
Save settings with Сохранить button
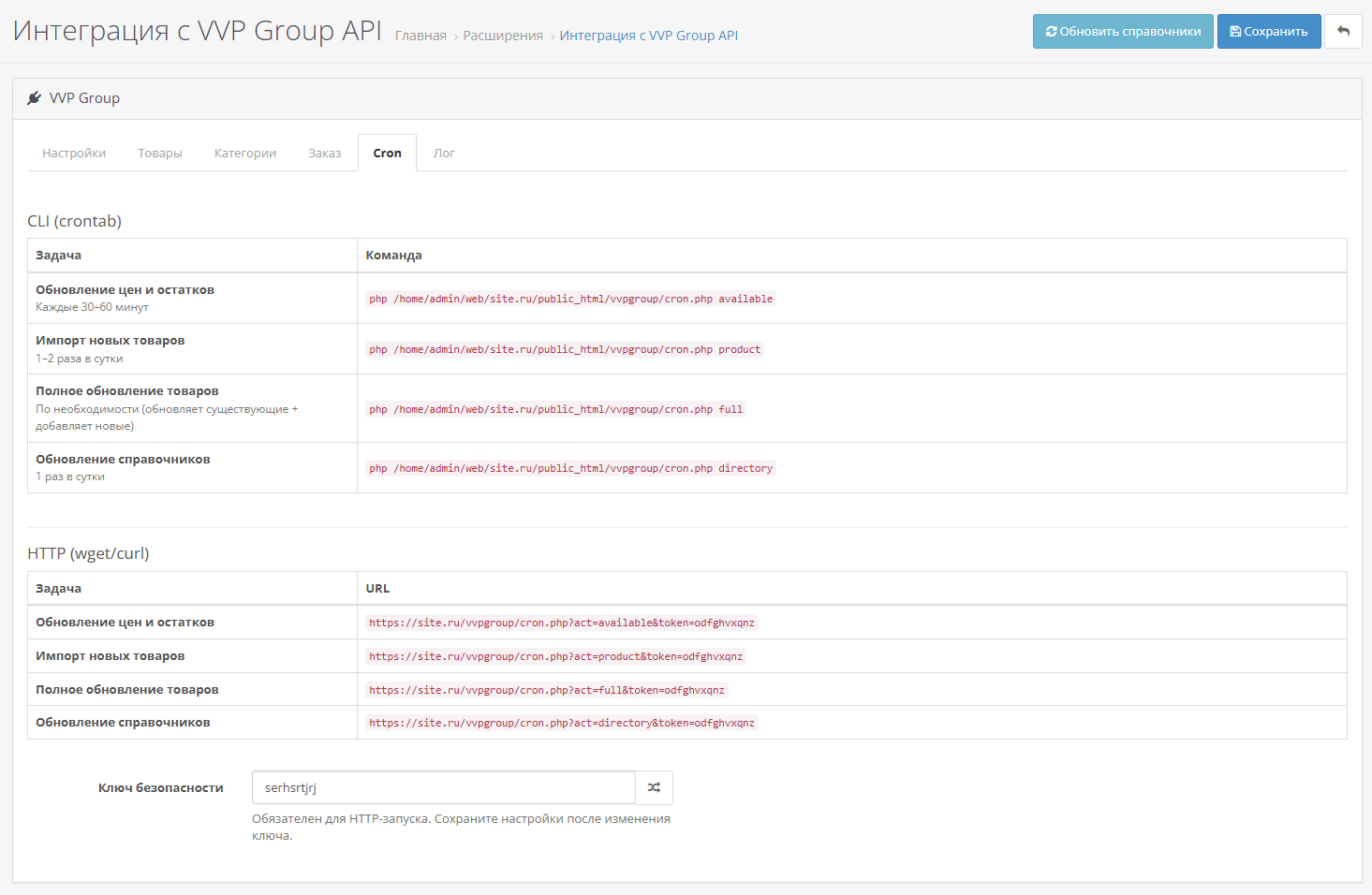tap(1269, 31)
